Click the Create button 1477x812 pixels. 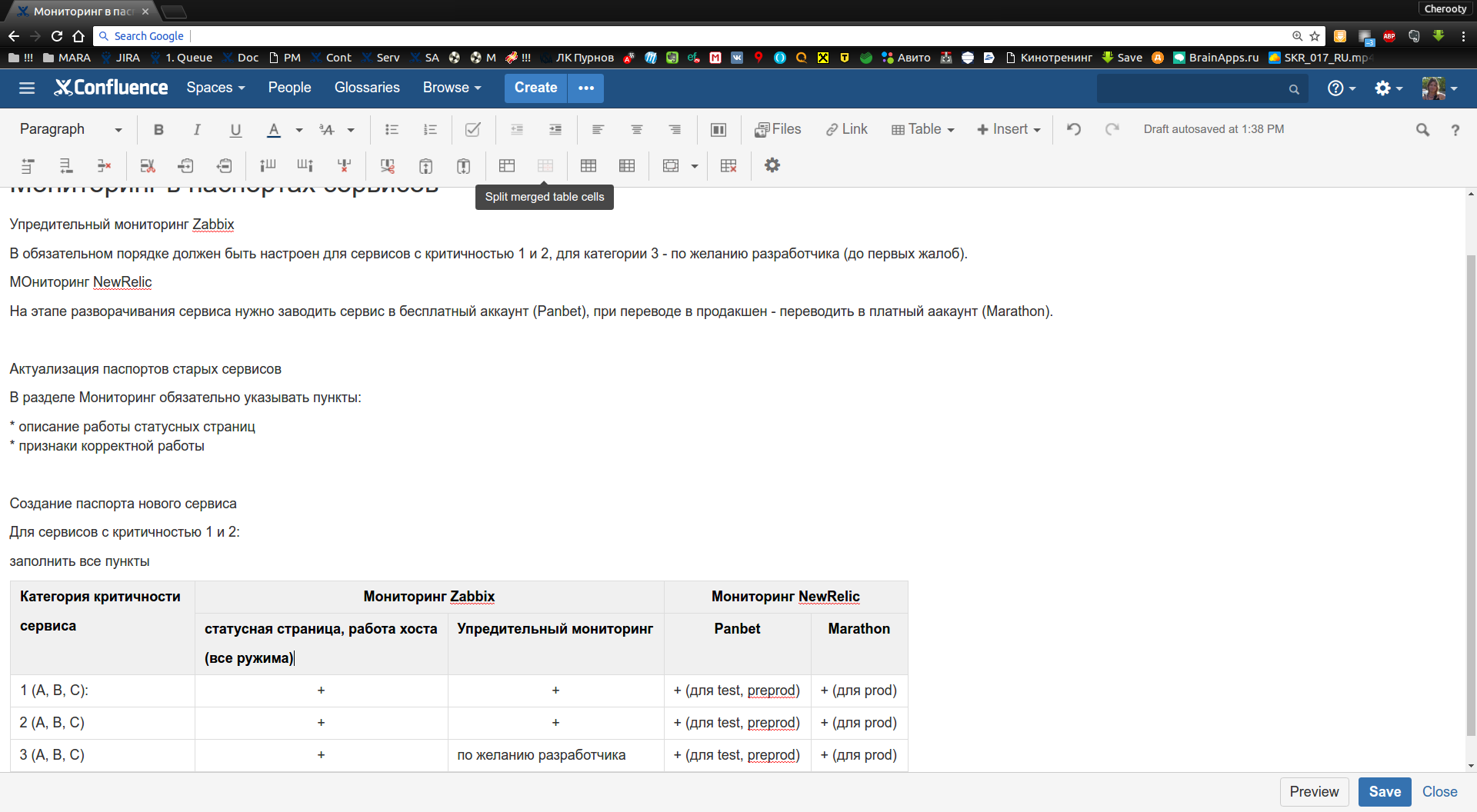click(536, 88)
